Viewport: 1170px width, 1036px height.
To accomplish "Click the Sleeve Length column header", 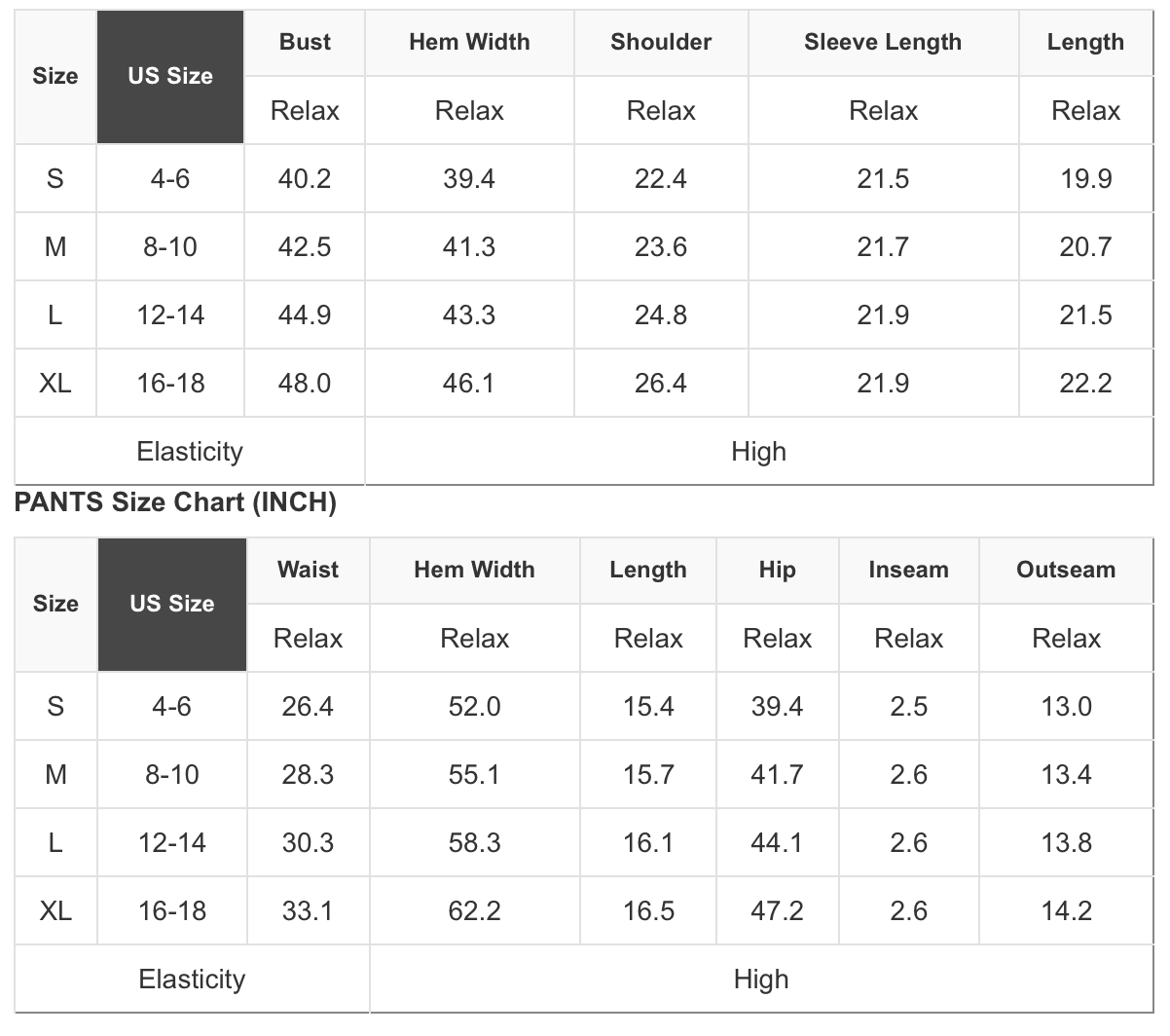I will (883, 42).
